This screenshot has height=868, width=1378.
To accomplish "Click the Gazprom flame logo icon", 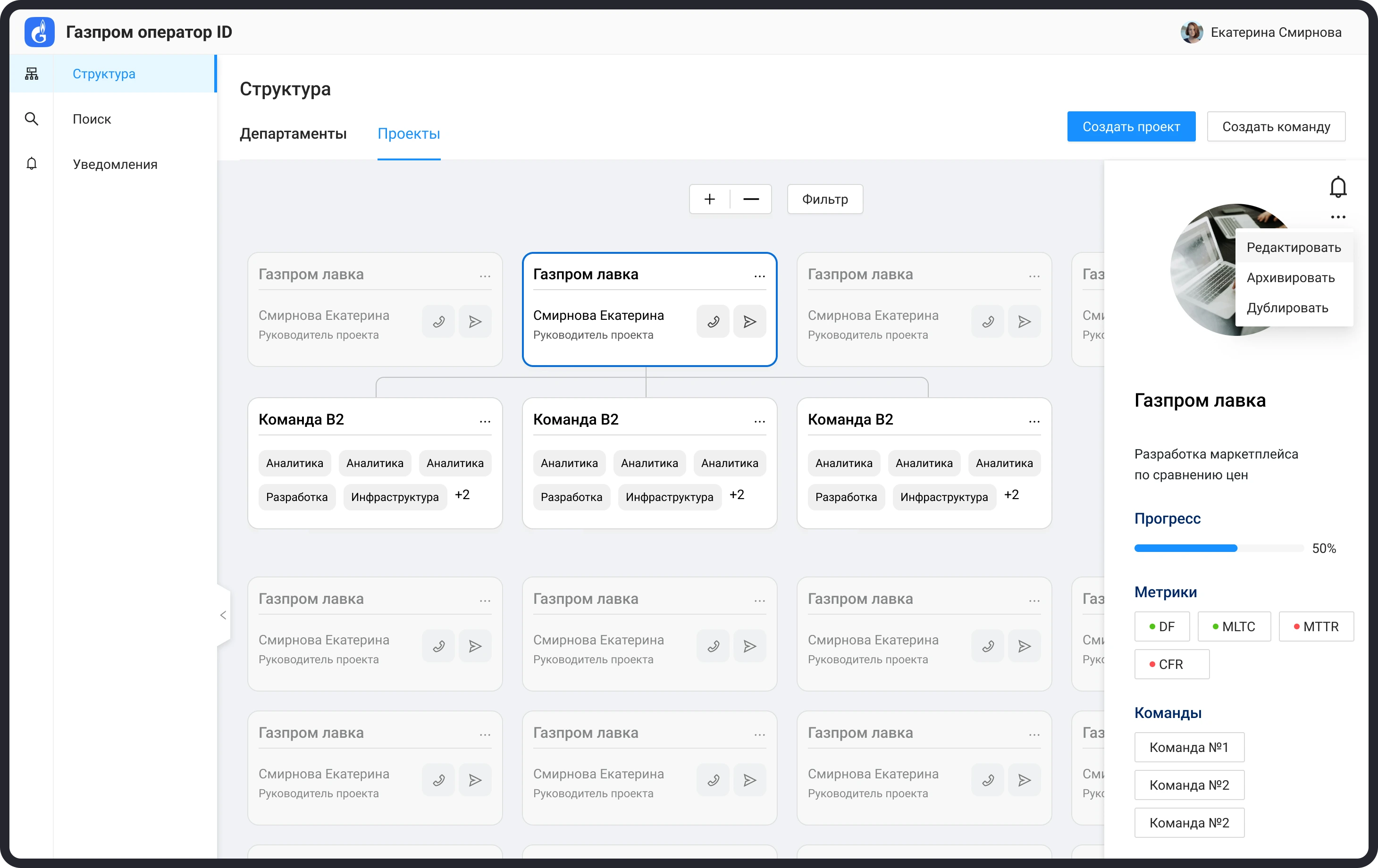I will (x=40, y=32).
